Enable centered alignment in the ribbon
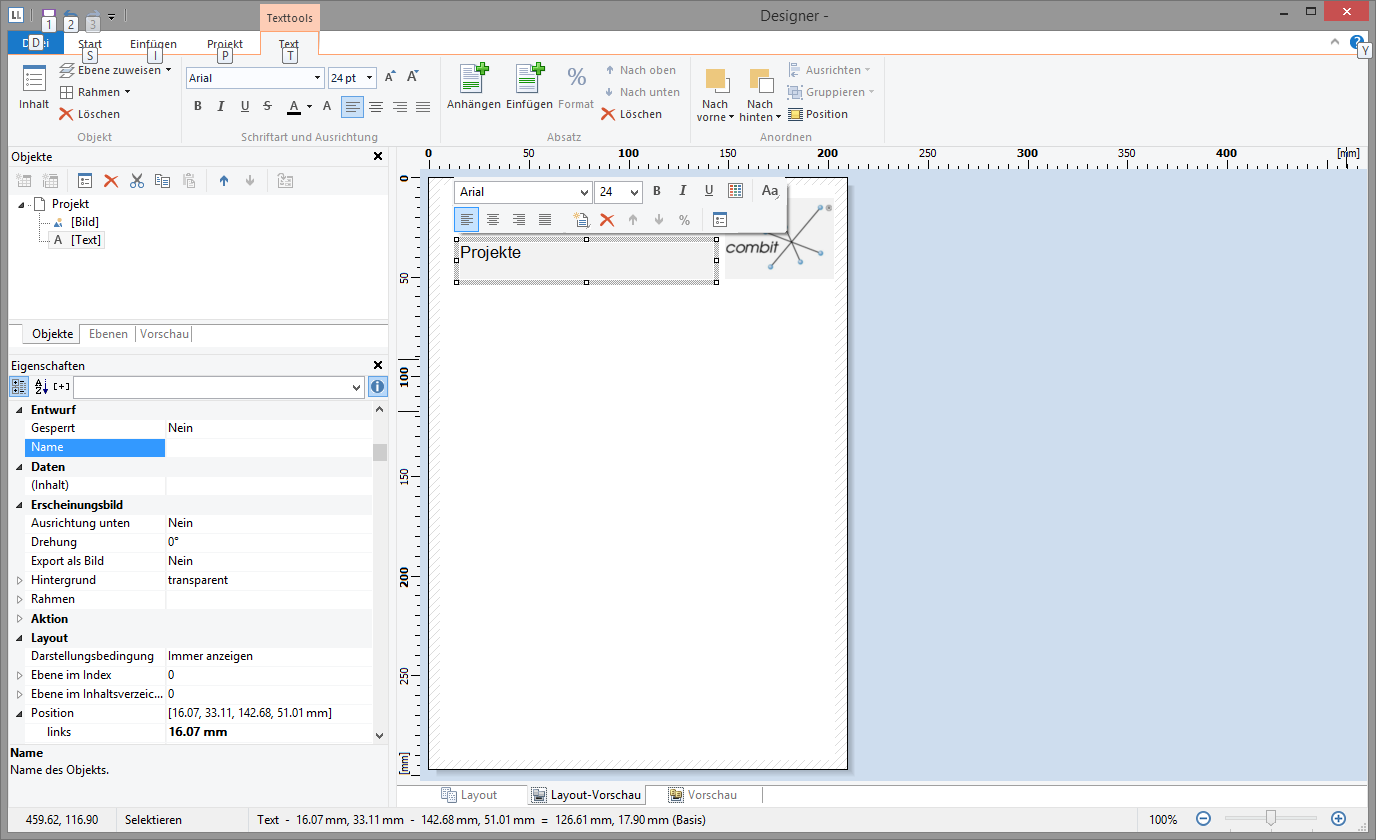1376x840 pixels. point(376,106)
